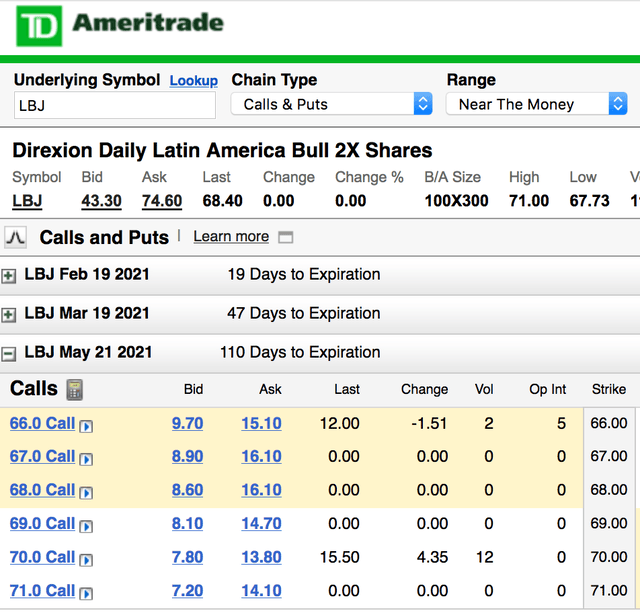This screenshot has height=613, width=640.
Task: Open action arrow for 69.0 Call
Action: click(86, 526)
